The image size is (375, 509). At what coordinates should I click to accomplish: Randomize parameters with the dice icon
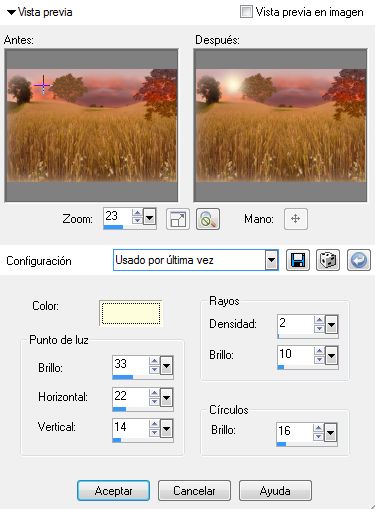(x=328, y=260)
